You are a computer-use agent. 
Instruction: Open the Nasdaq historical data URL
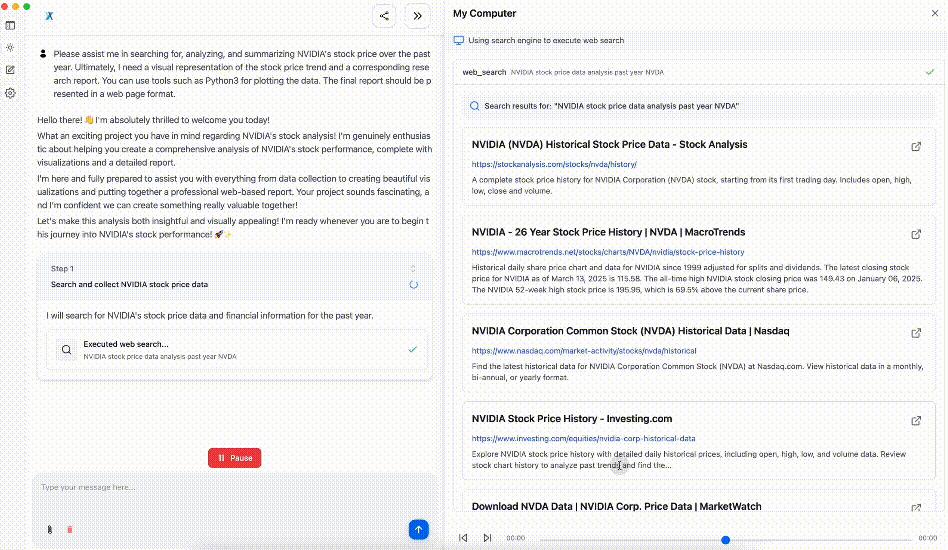584,351
